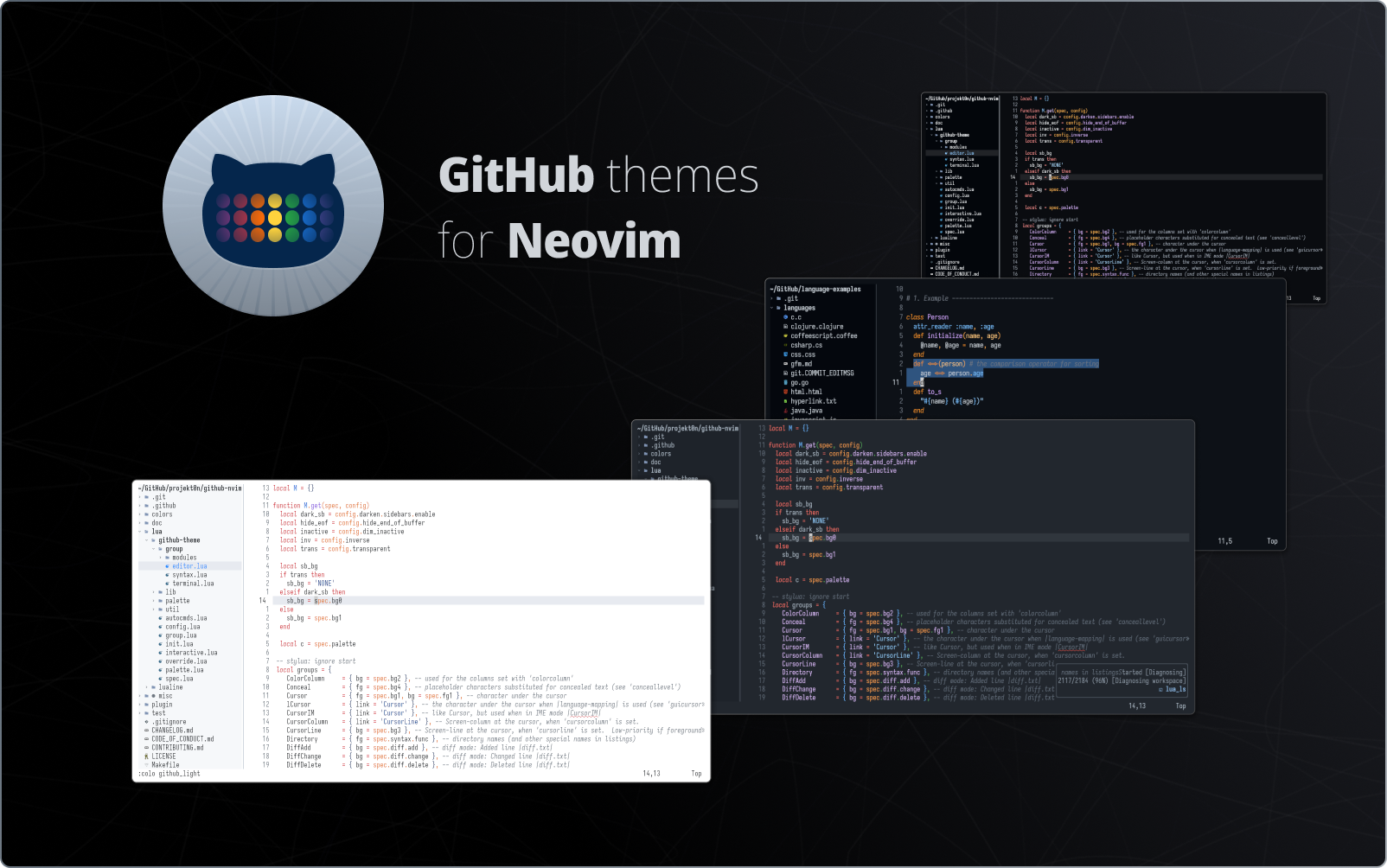Select override.lua in light-theme file tree
Viewport: 1387px width, 868px height.
tap(186, 661)
